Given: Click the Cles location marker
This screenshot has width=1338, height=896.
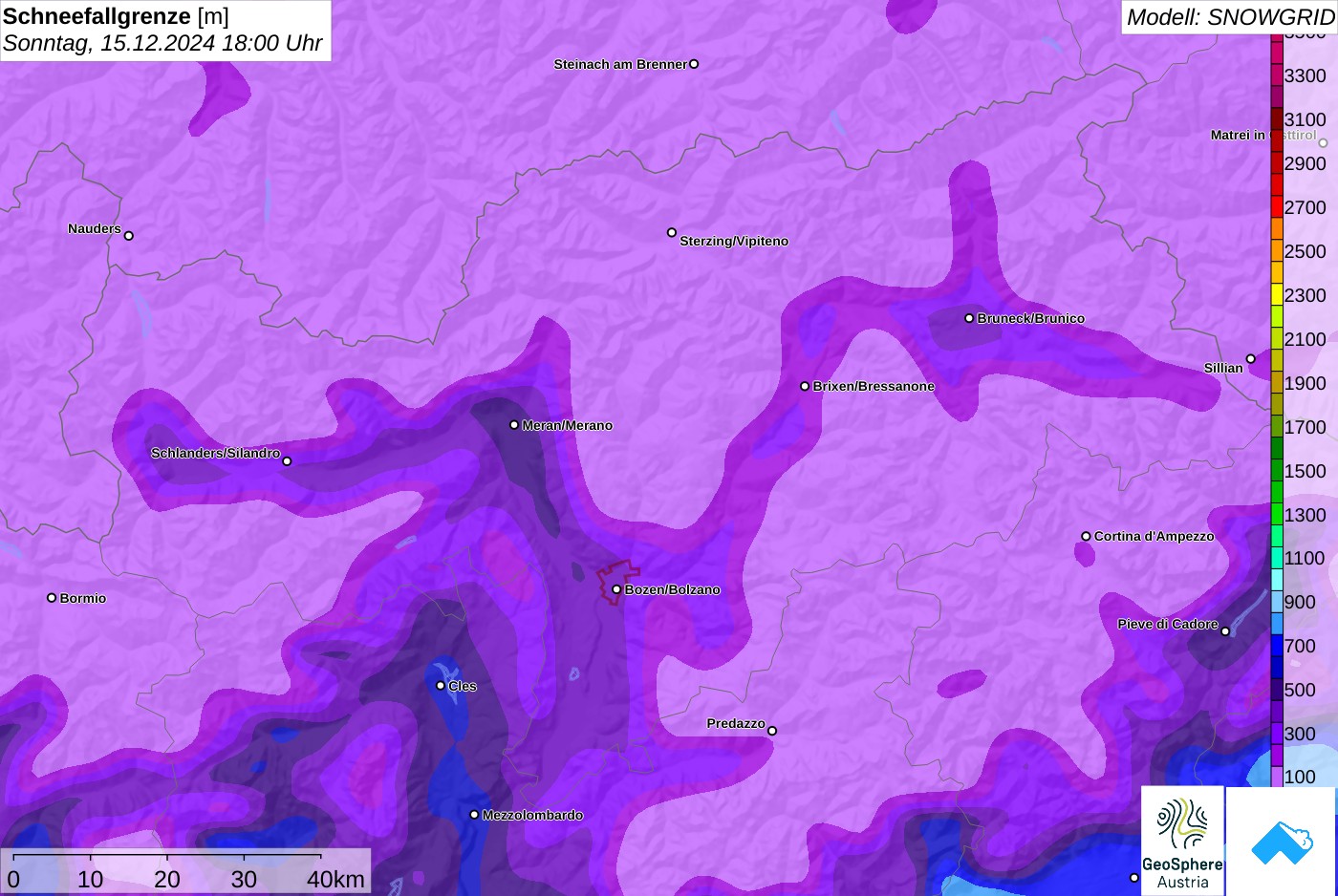Looking at the screenshot, I should [441, 685].
